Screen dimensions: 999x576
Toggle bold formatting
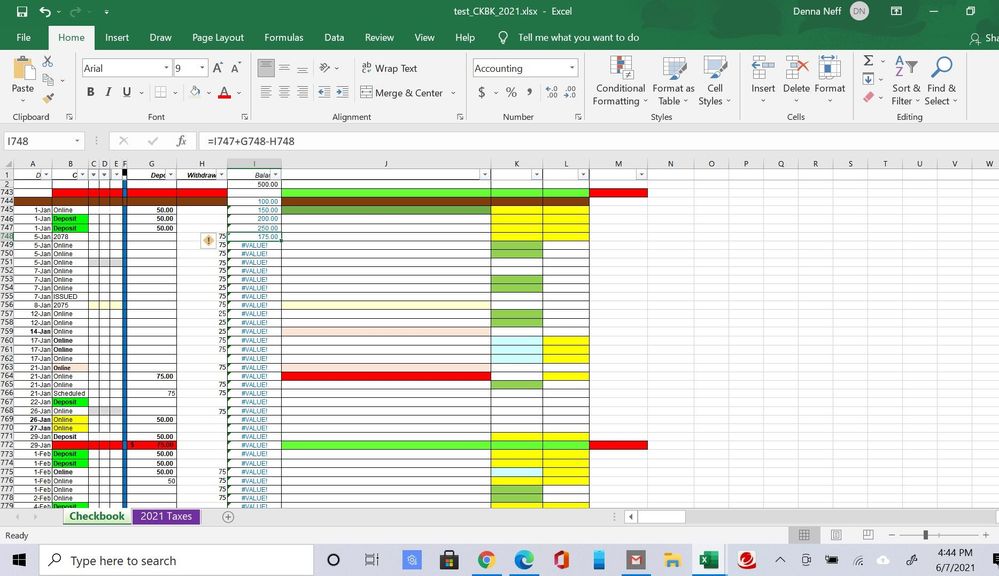pos(91,91)
